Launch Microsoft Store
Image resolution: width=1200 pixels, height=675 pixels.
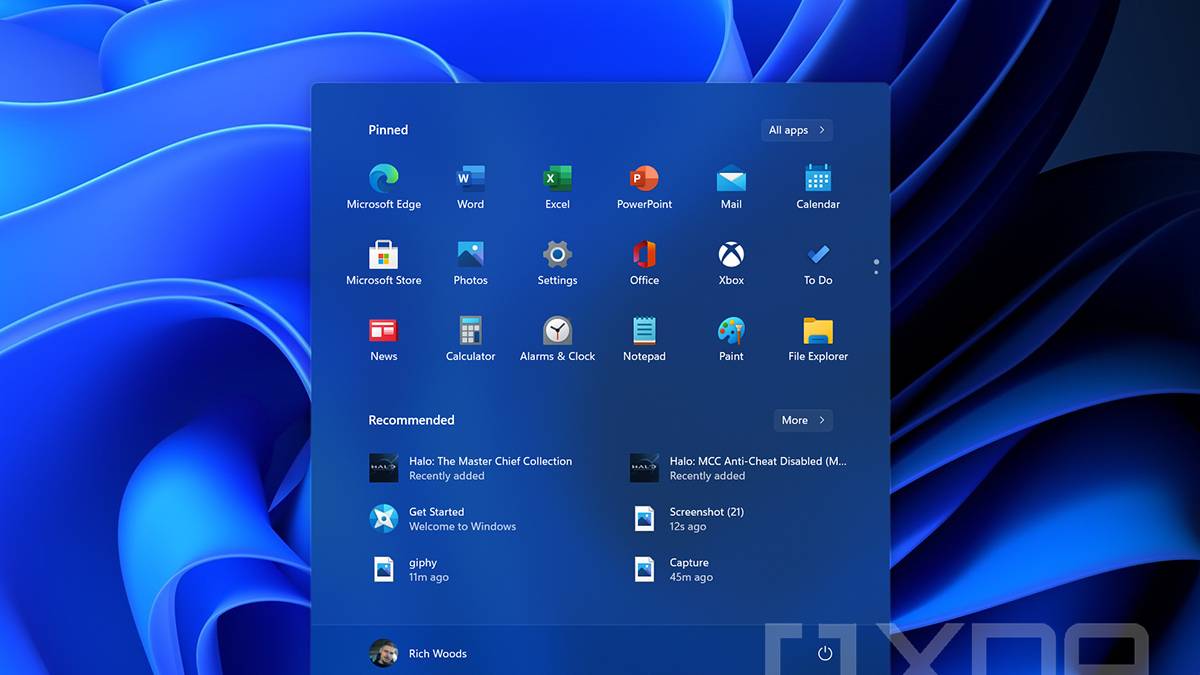point(383,263)
